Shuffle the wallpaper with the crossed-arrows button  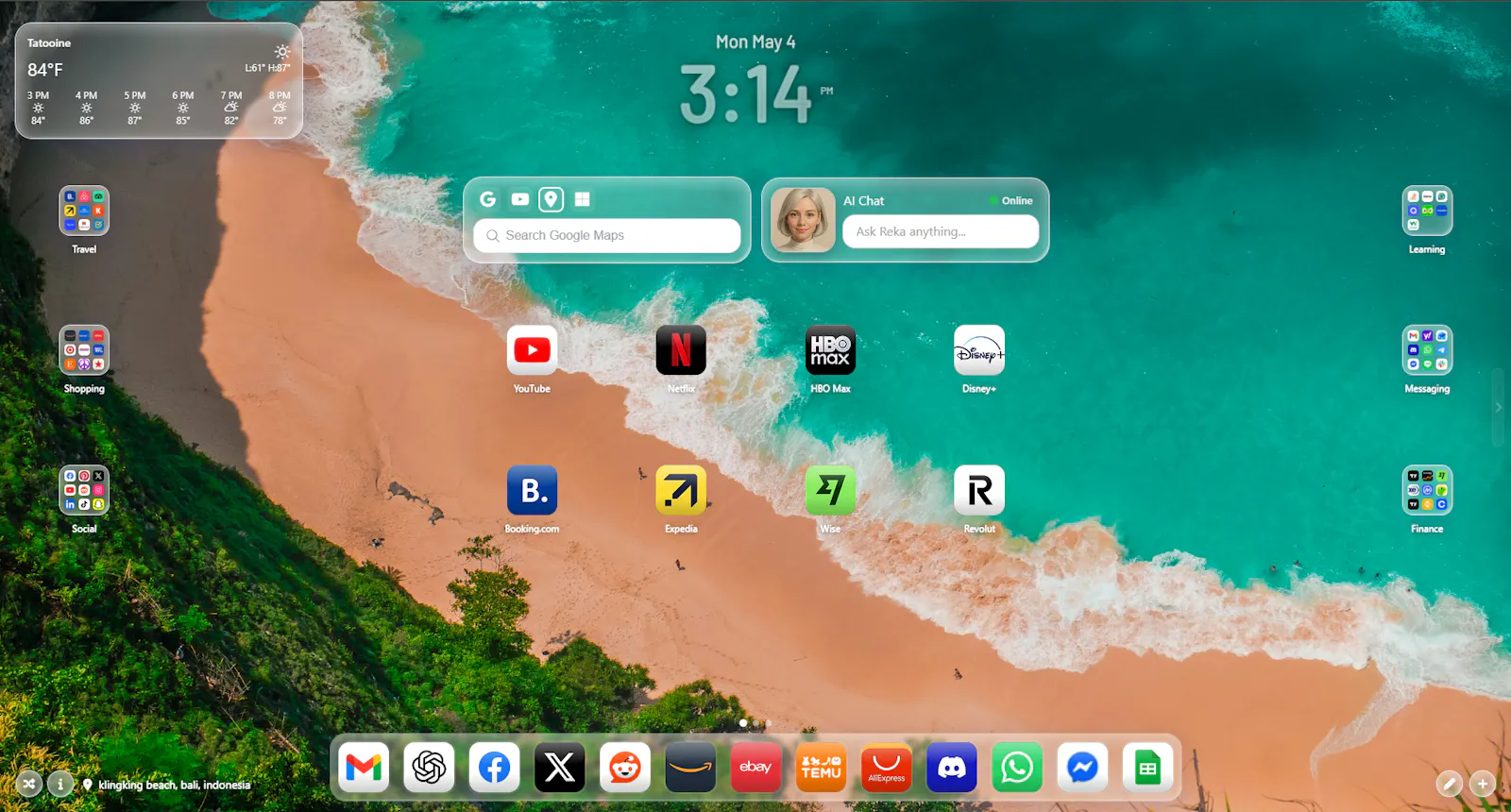[29, 784]
